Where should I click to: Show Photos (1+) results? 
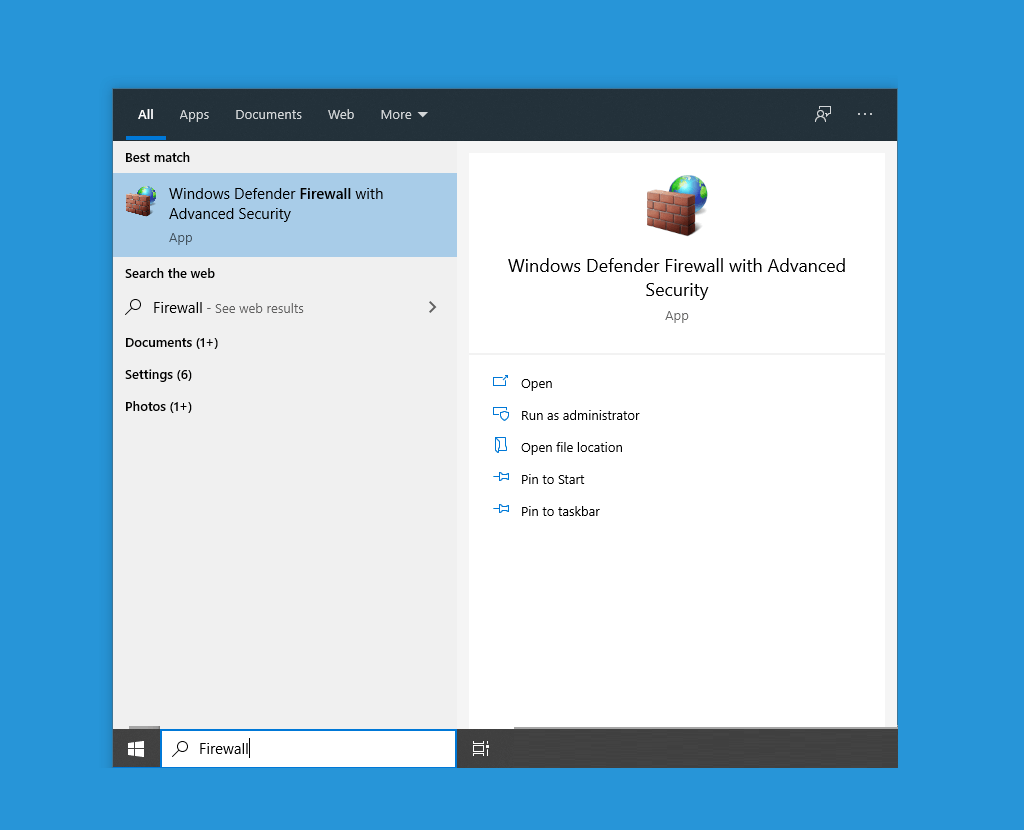158,406
